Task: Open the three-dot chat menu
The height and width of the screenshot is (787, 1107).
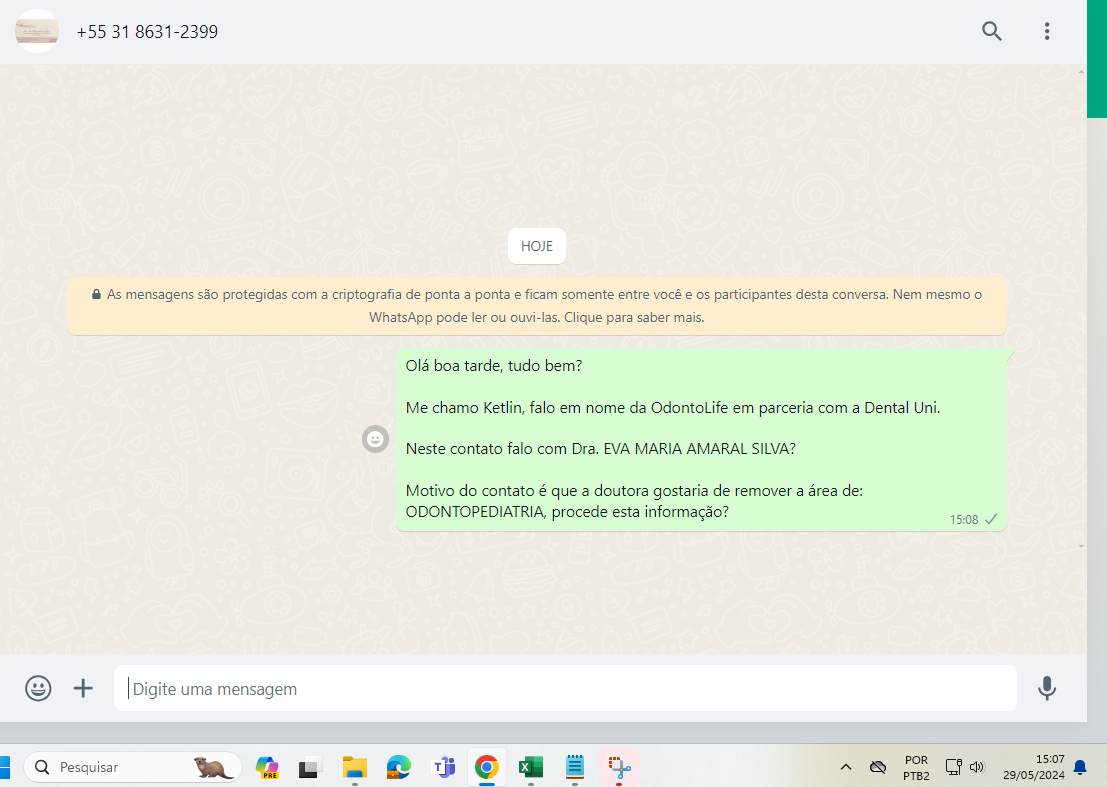Action: 1047,31
